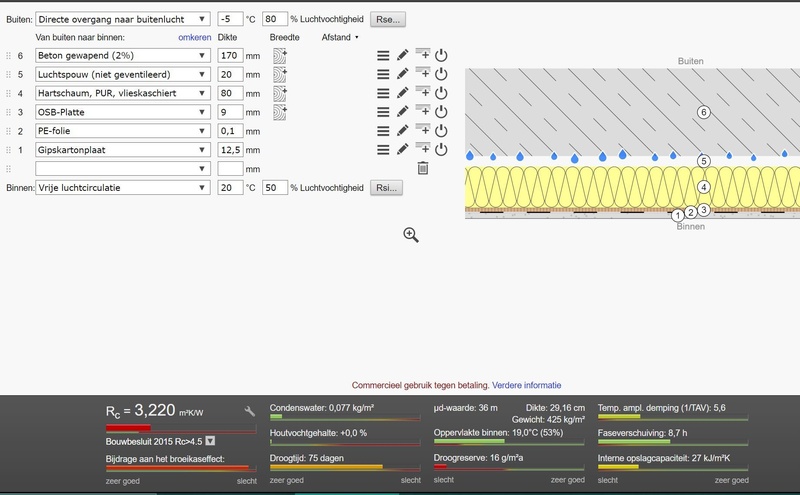The image size is (800, 495).
Task: Delete the empty layer with trash icon
Action: tap(422, 168)
